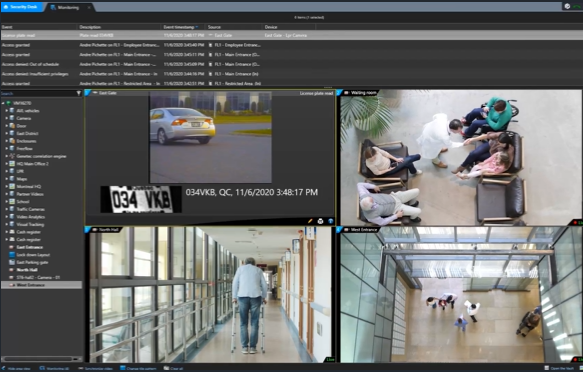Toggle Hide area view
This screenshot has height=372, width=583.
pyautogui.click(x=16, y=368)
